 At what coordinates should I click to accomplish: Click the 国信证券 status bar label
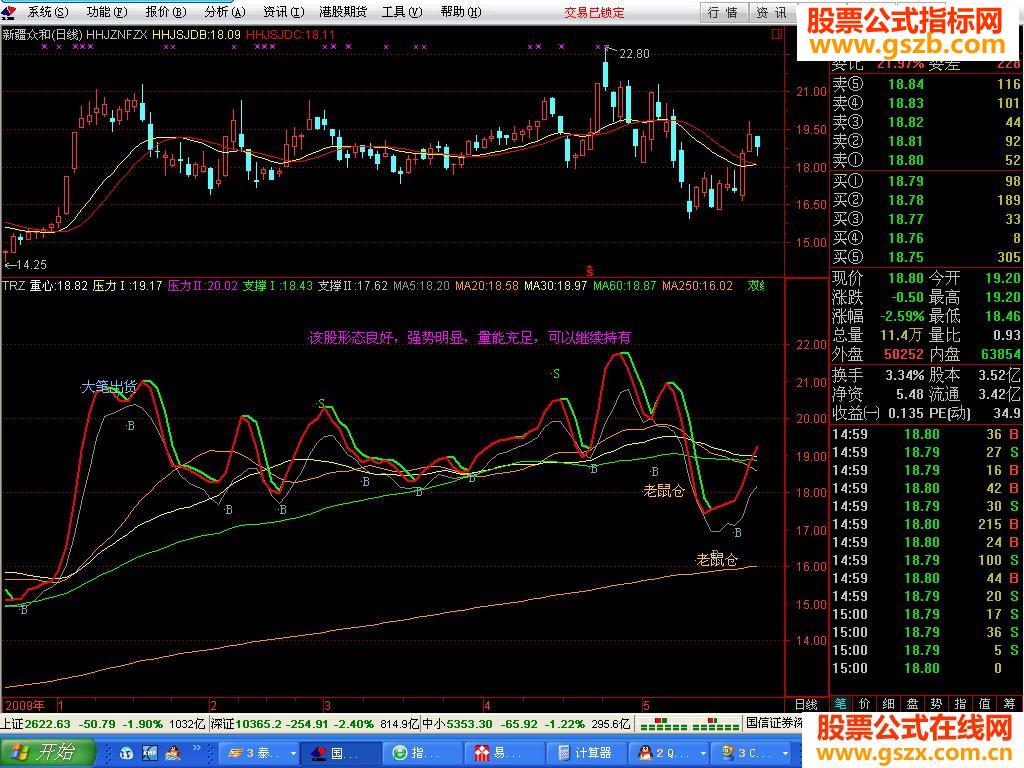click(775, 723)
